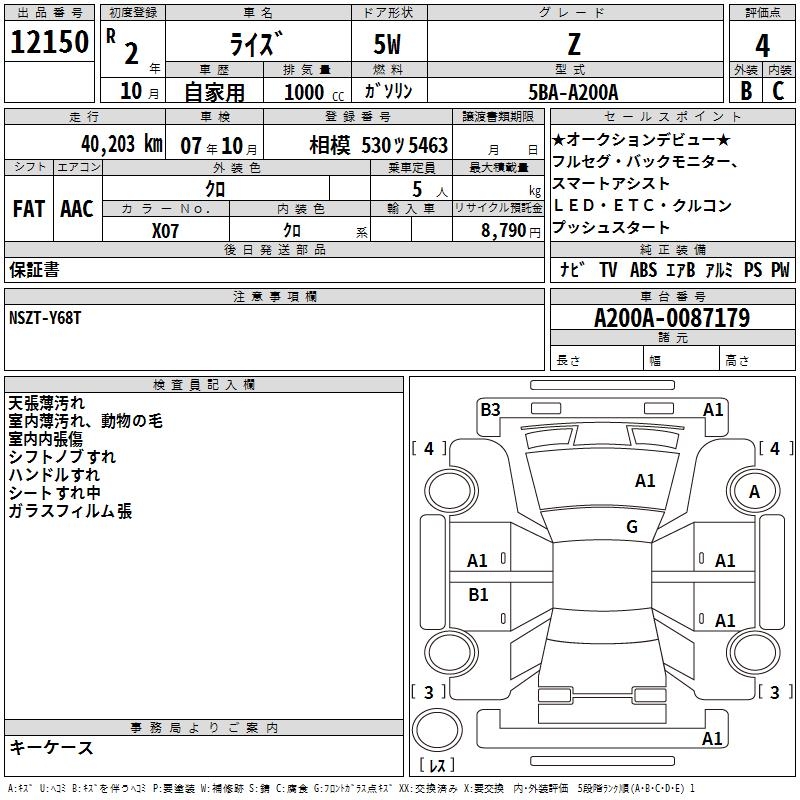Select the header "セールスポイント"
Screen dimensions: 800x800
(672, 116)
